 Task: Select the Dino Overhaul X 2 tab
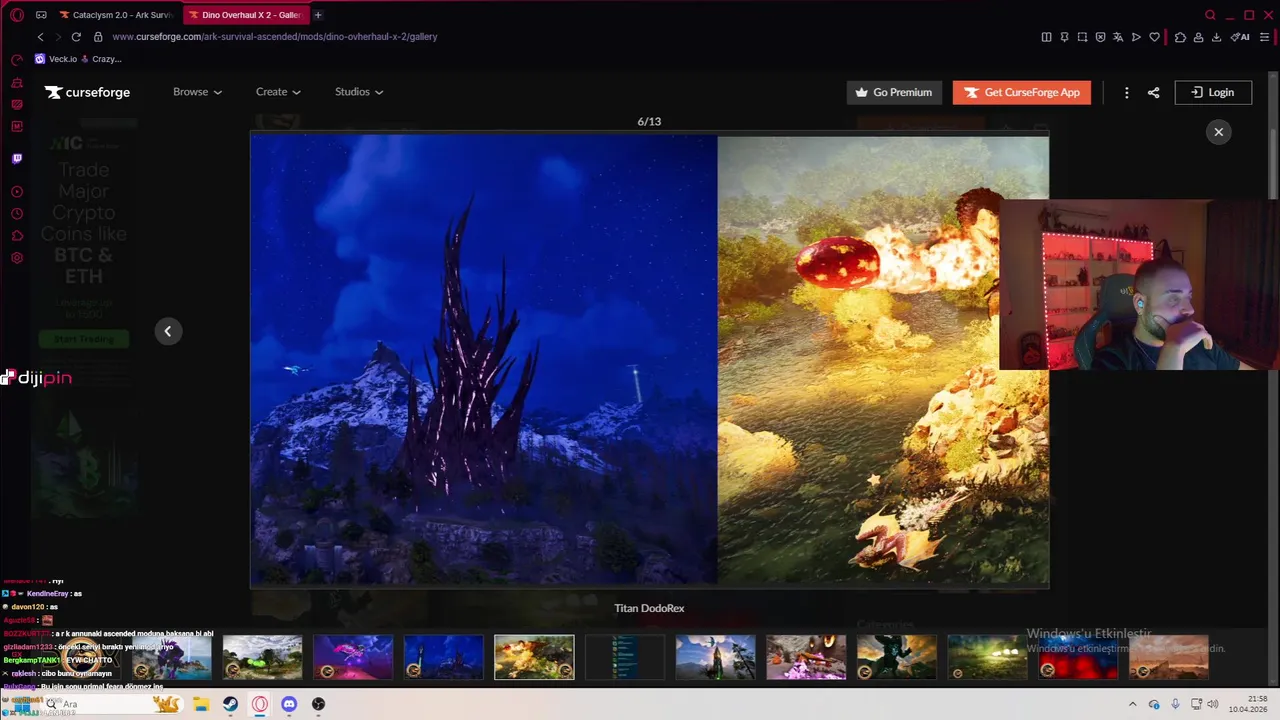point(244,15)
